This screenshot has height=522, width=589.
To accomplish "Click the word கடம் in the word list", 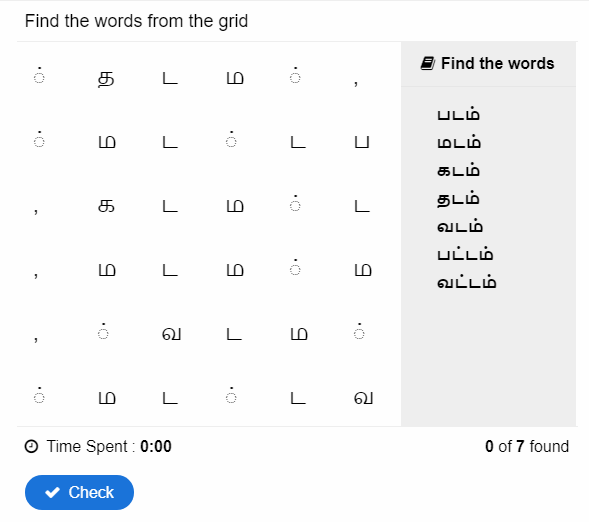I will coord(458,170).
